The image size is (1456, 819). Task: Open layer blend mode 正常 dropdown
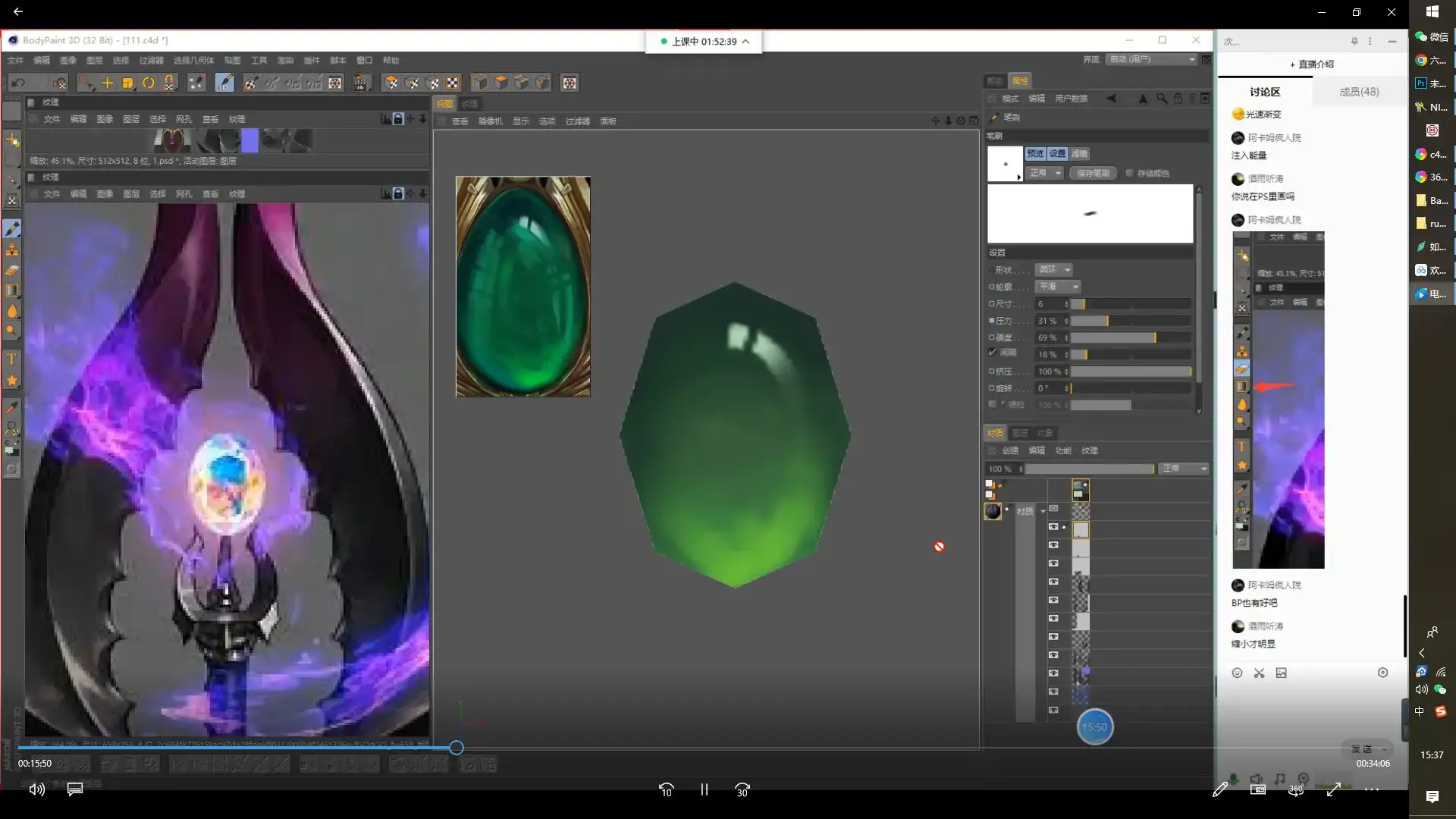pos(1184,469)
